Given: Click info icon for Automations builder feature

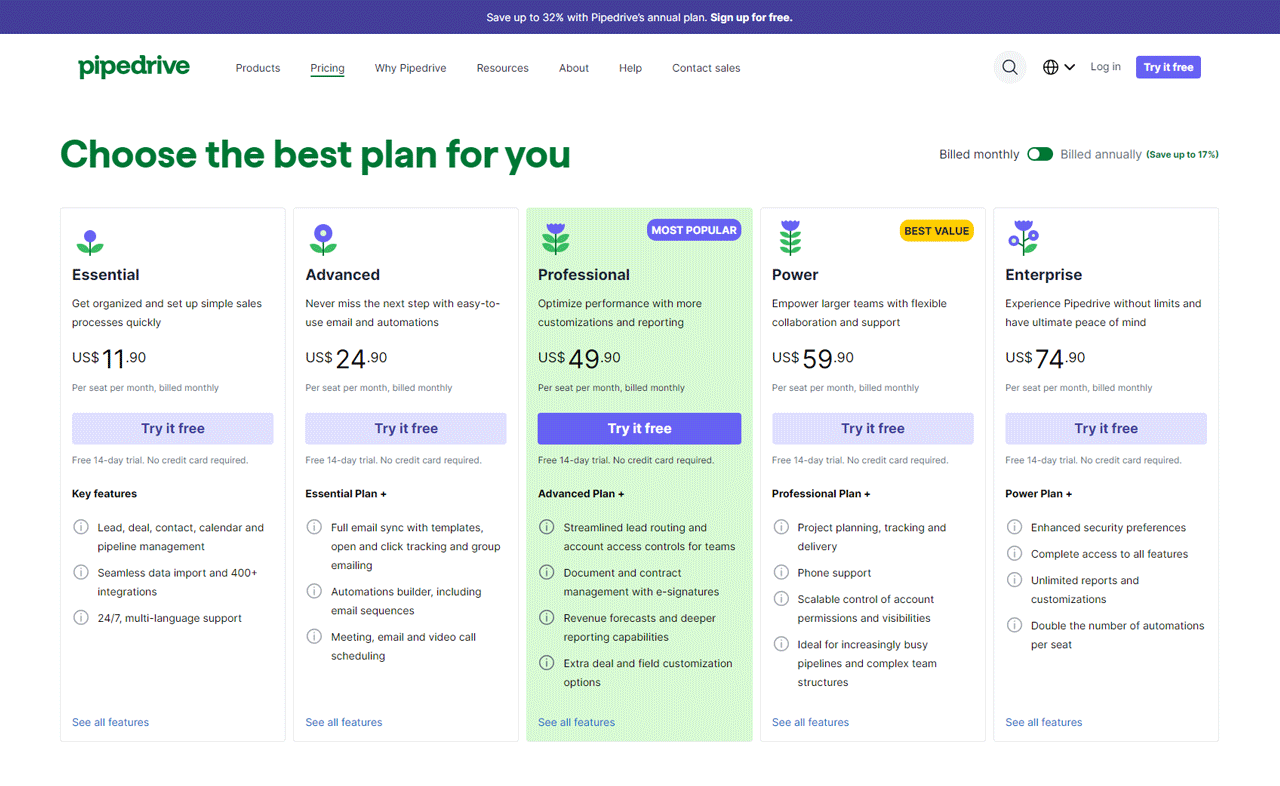Looking at the screenshot, I should coord(315,591).
